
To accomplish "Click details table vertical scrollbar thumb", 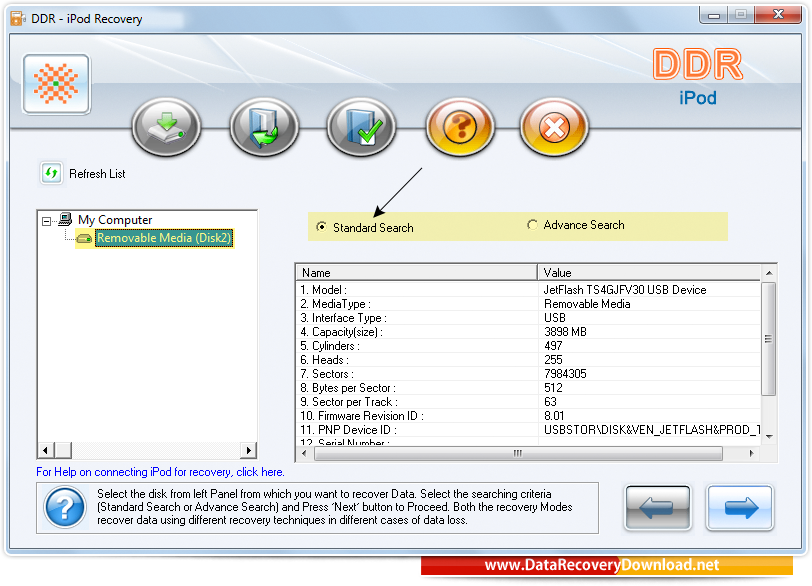I will (769, 339).
